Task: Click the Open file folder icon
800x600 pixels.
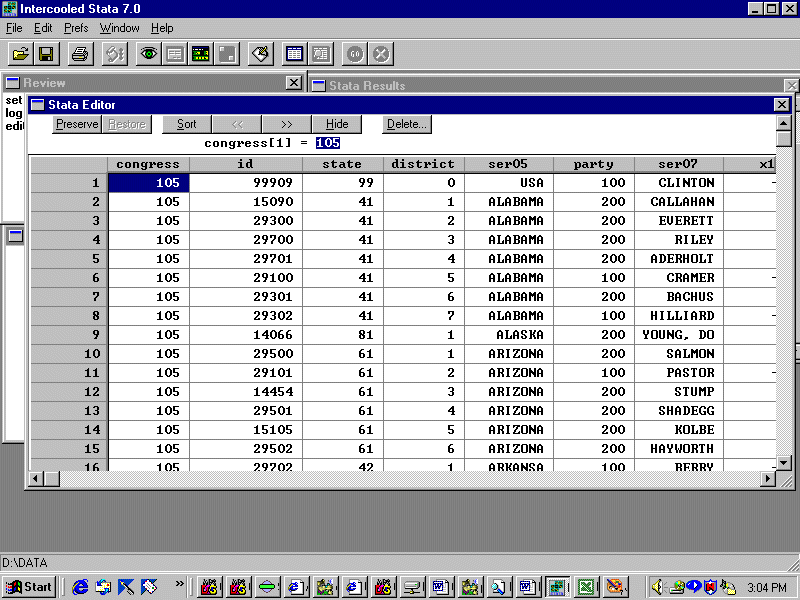Action: pyautogui.click(x=20, y=54)
